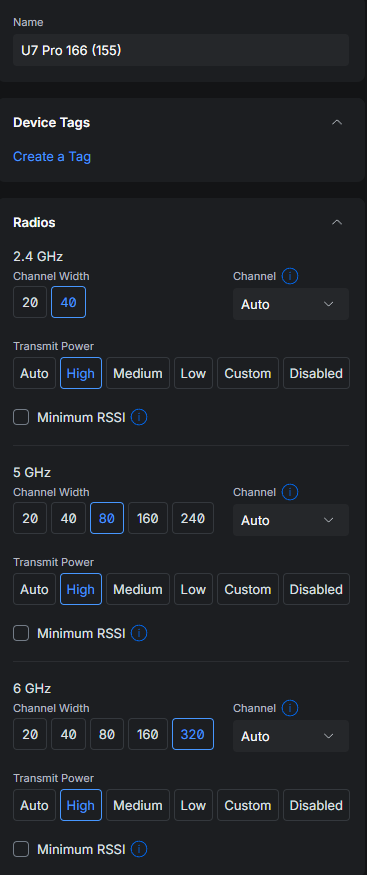Set 2.4 GHz transmit power to Auto
The height and width of the screenshot is (875, 367).
click(x=35, y=373)
